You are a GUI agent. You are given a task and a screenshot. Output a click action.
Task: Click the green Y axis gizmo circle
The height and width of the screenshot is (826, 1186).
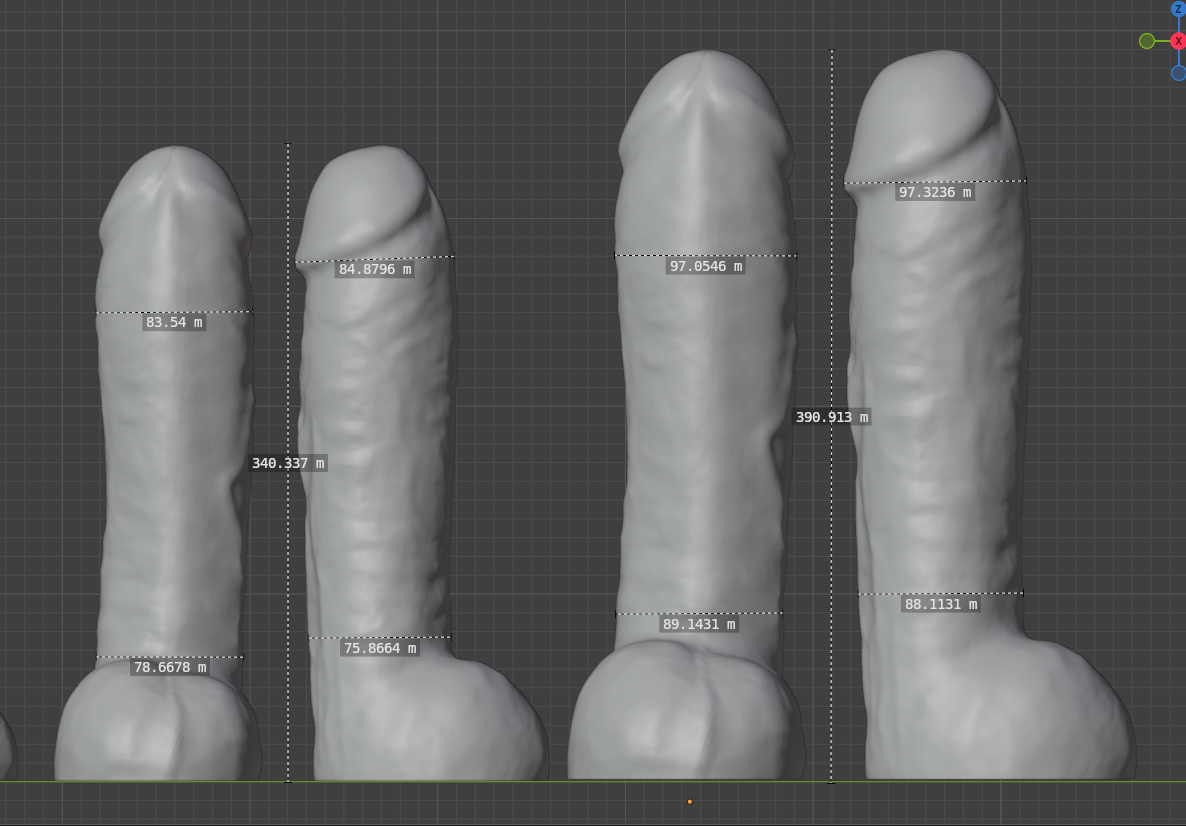pyautogui.click(x=1147, y=41)
